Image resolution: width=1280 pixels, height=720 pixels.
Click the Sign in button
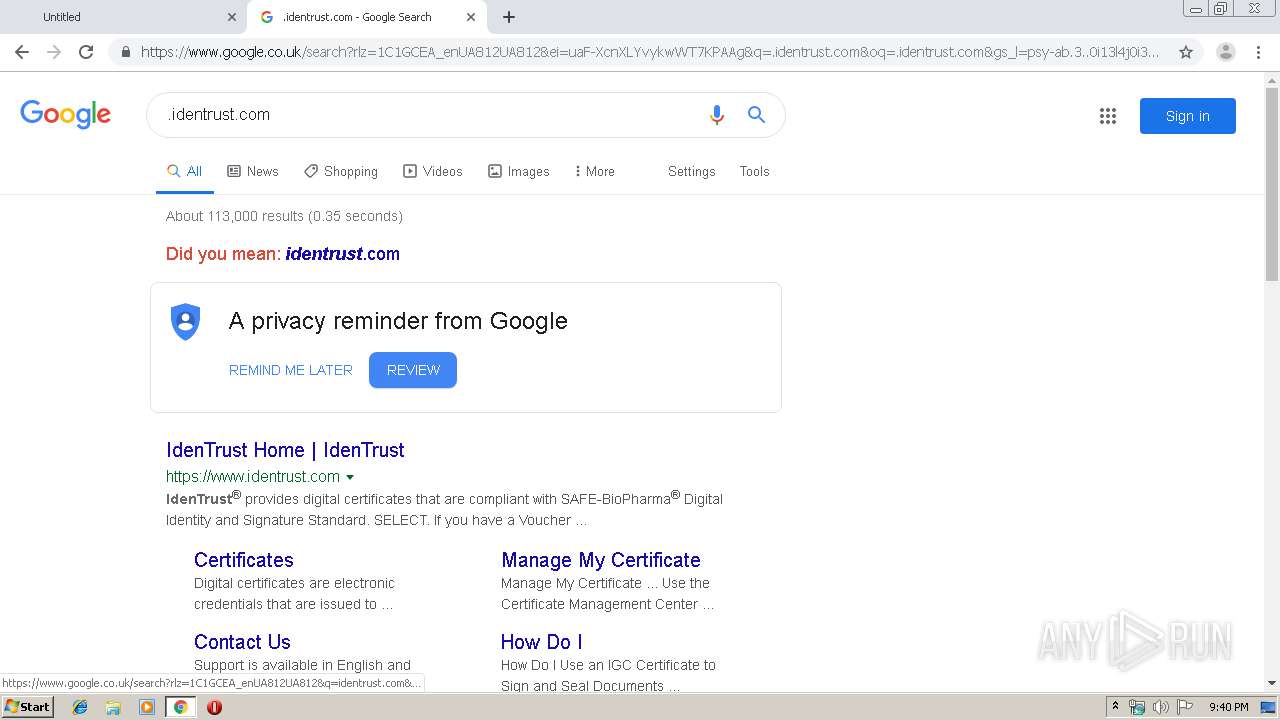(1188, 116)
